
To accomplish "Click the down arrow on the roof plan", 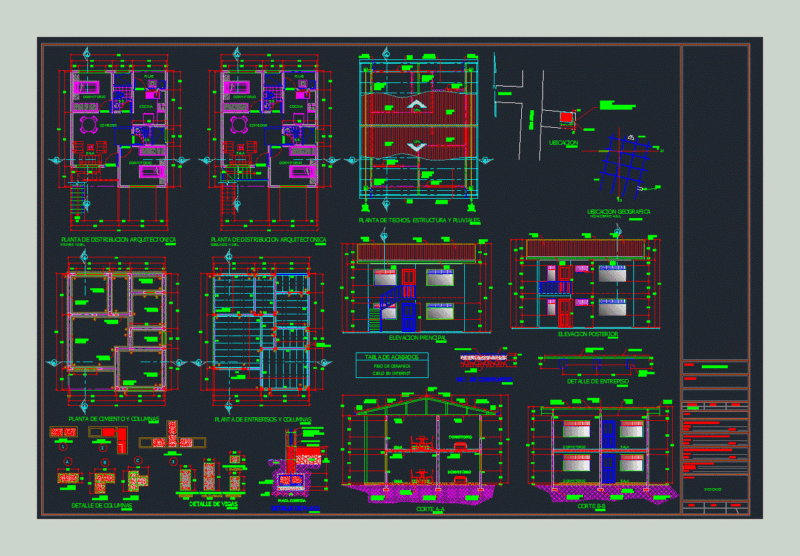I will (417, 147).
